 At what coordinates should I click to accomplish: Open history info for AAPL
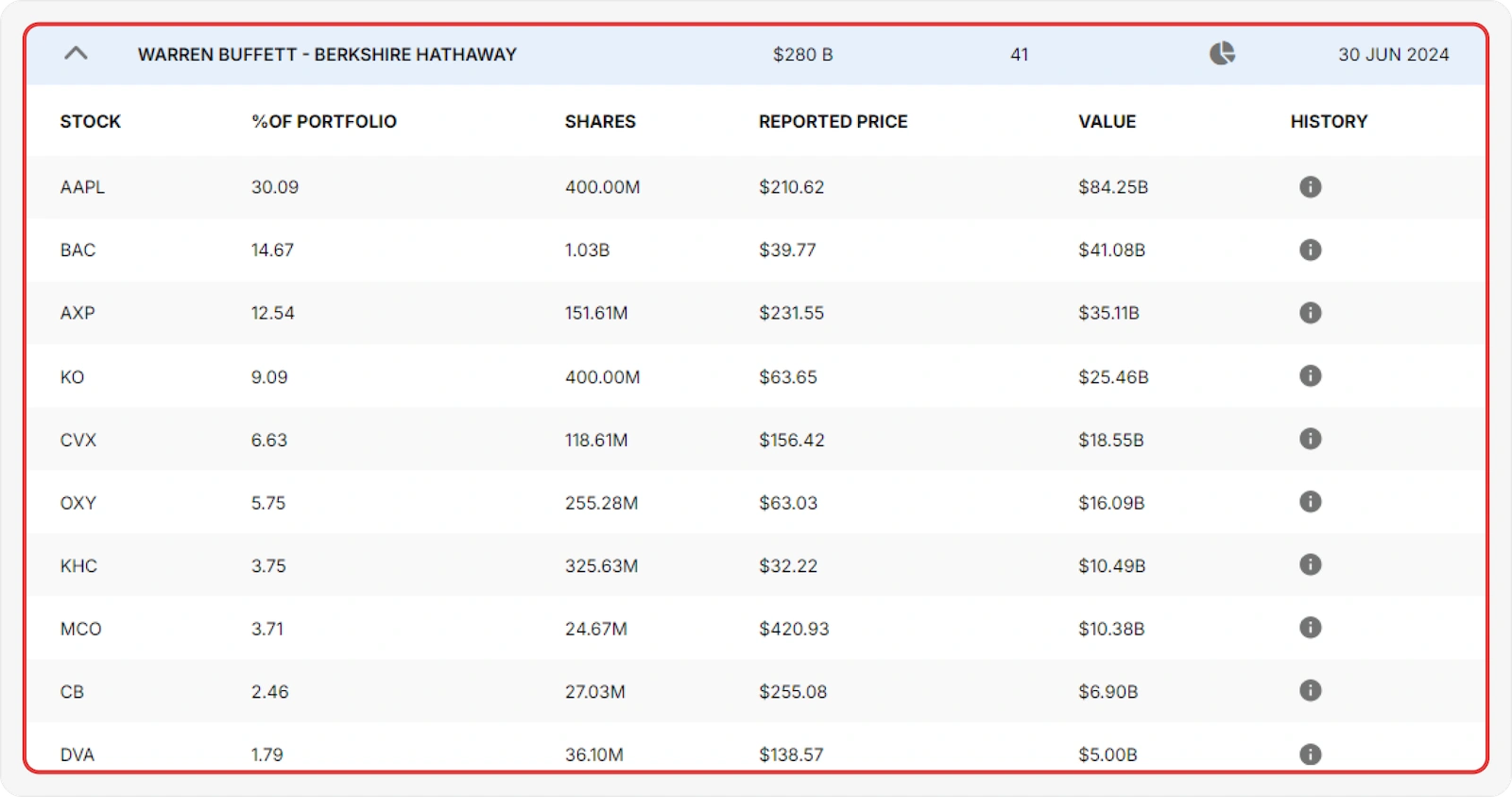[x=1310, y=187]
